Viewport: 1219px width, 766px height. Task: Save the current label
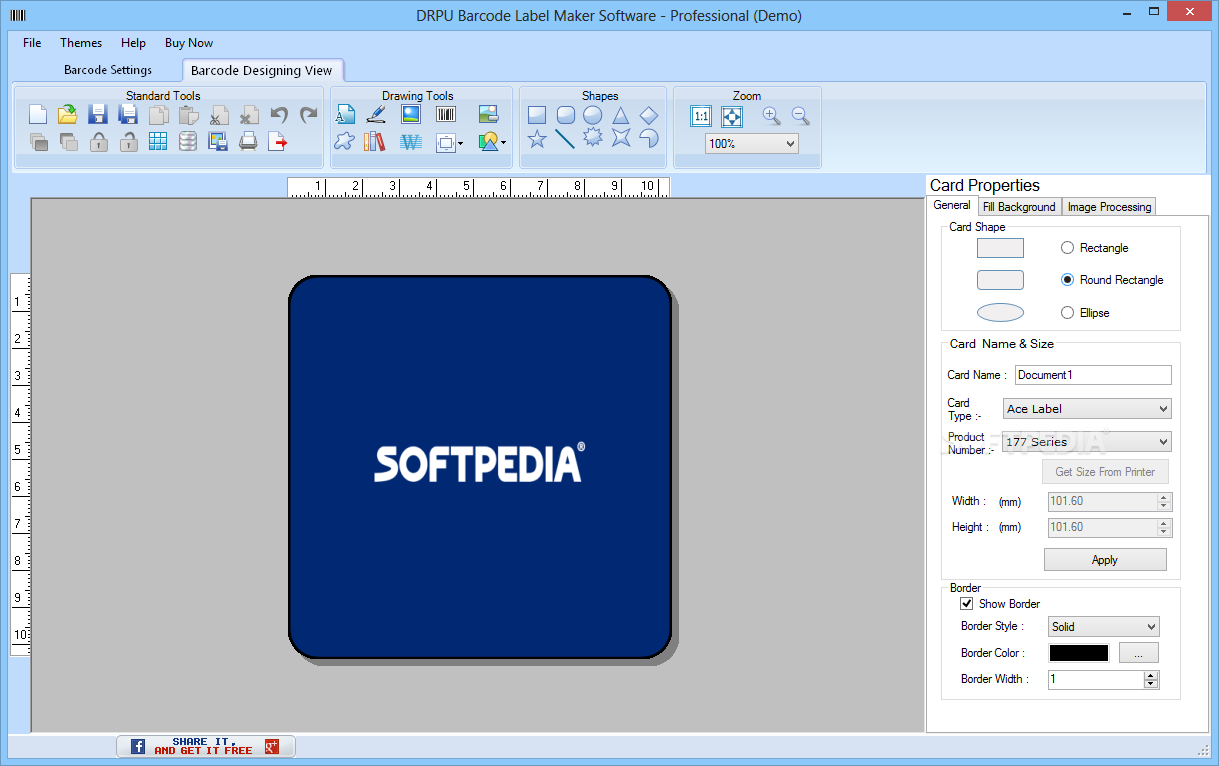(97, 115)
